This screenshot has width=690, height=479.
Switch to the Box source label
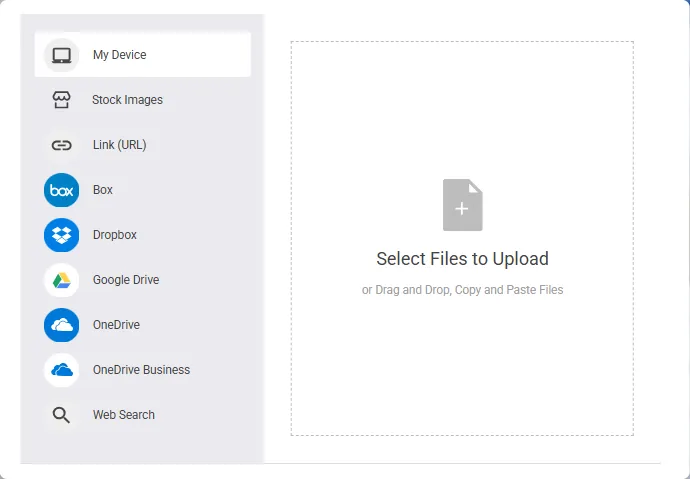(103, 190)
